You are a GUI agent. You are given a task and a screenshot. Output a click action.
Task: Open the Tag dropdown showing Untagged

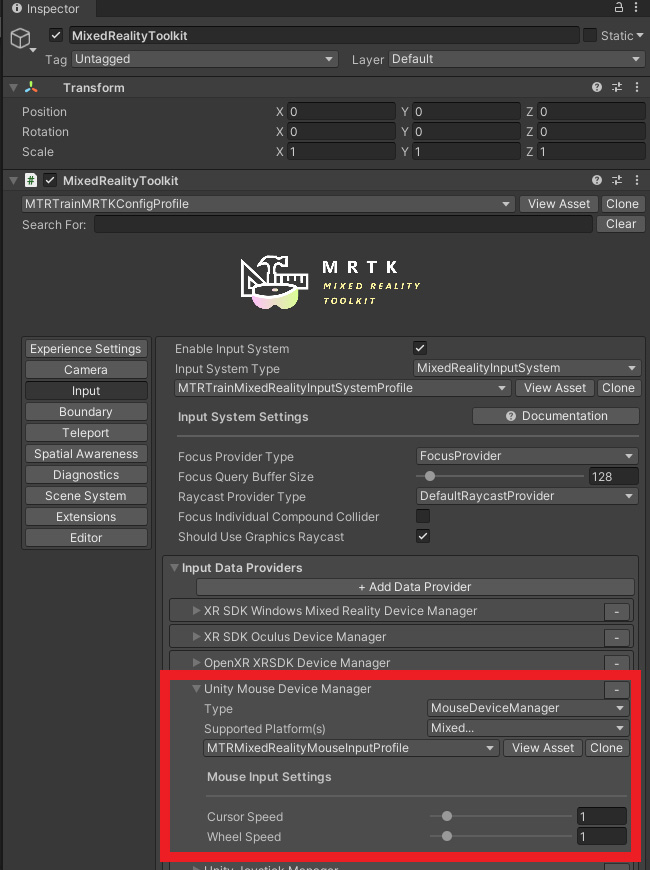click(x=204, y=59)
